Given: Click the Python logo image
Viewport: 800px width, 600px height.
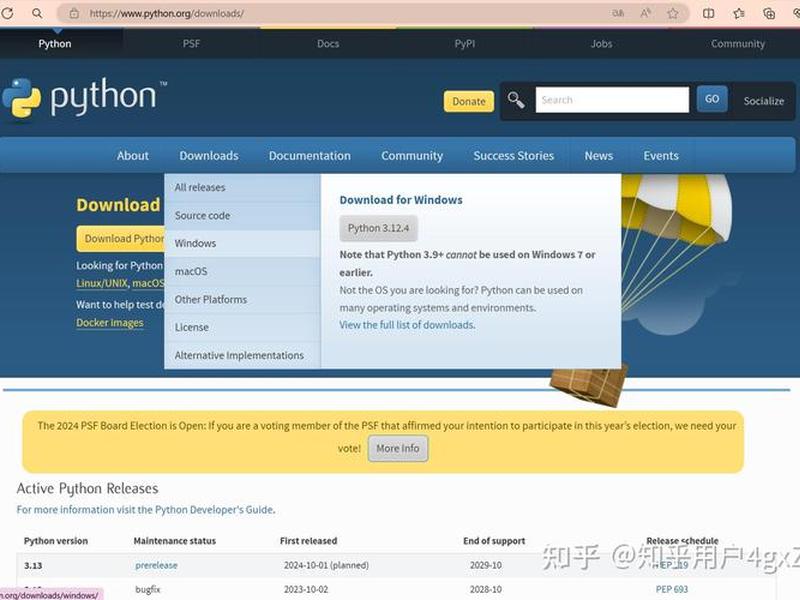Looking at the screenshot, I should (x=85, y=97).
